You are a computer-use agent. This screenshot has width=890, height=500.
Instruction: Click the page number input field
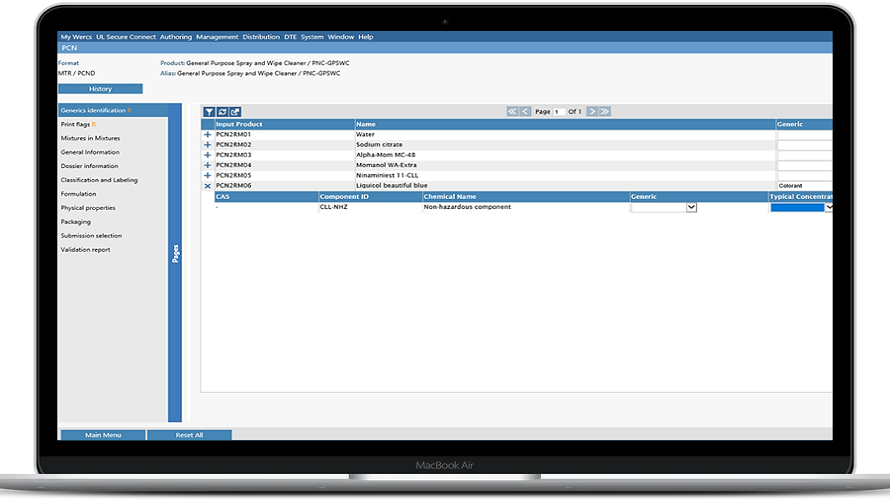[x=559, y=112]
